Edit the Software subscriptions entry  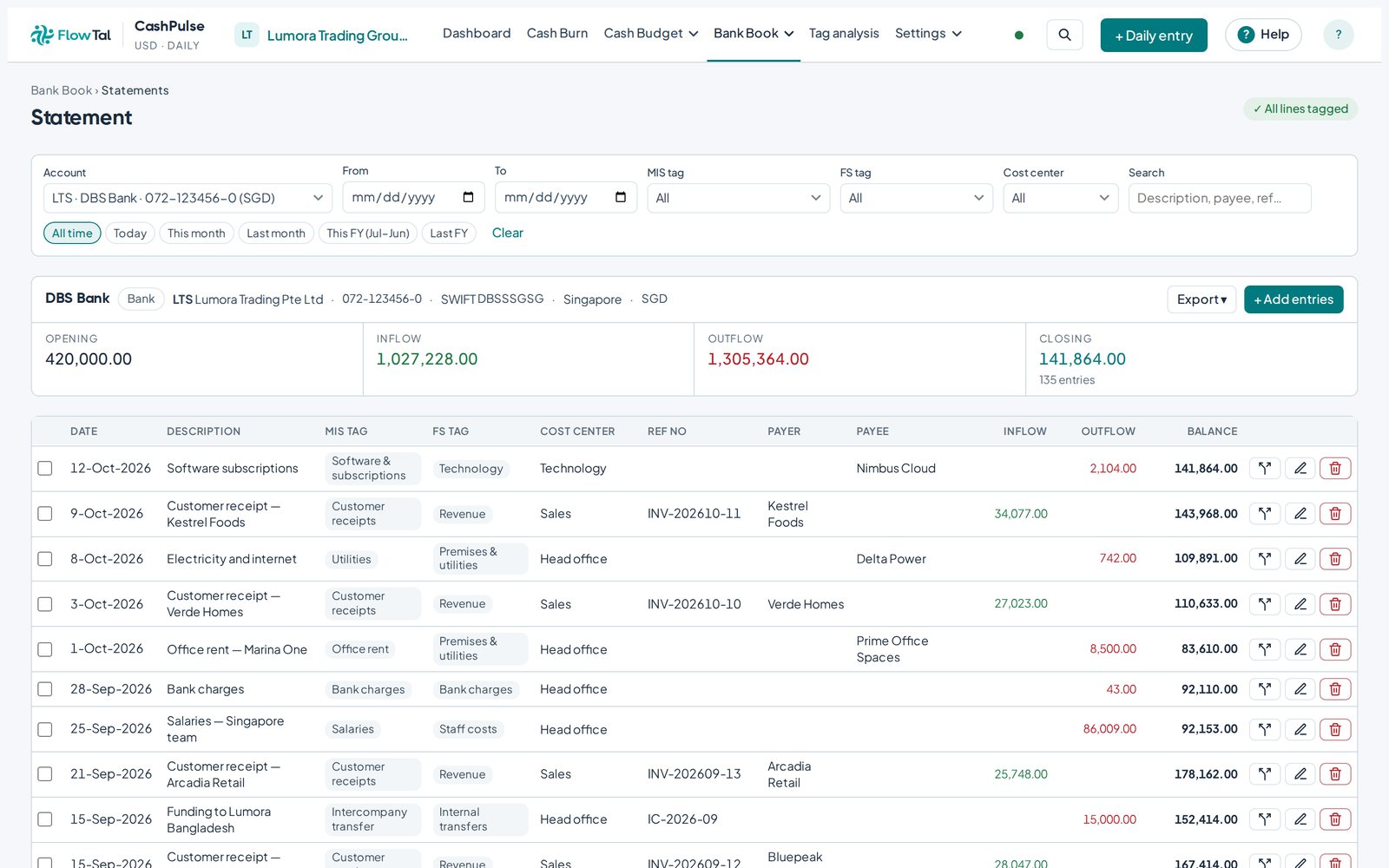(1300, 469)
